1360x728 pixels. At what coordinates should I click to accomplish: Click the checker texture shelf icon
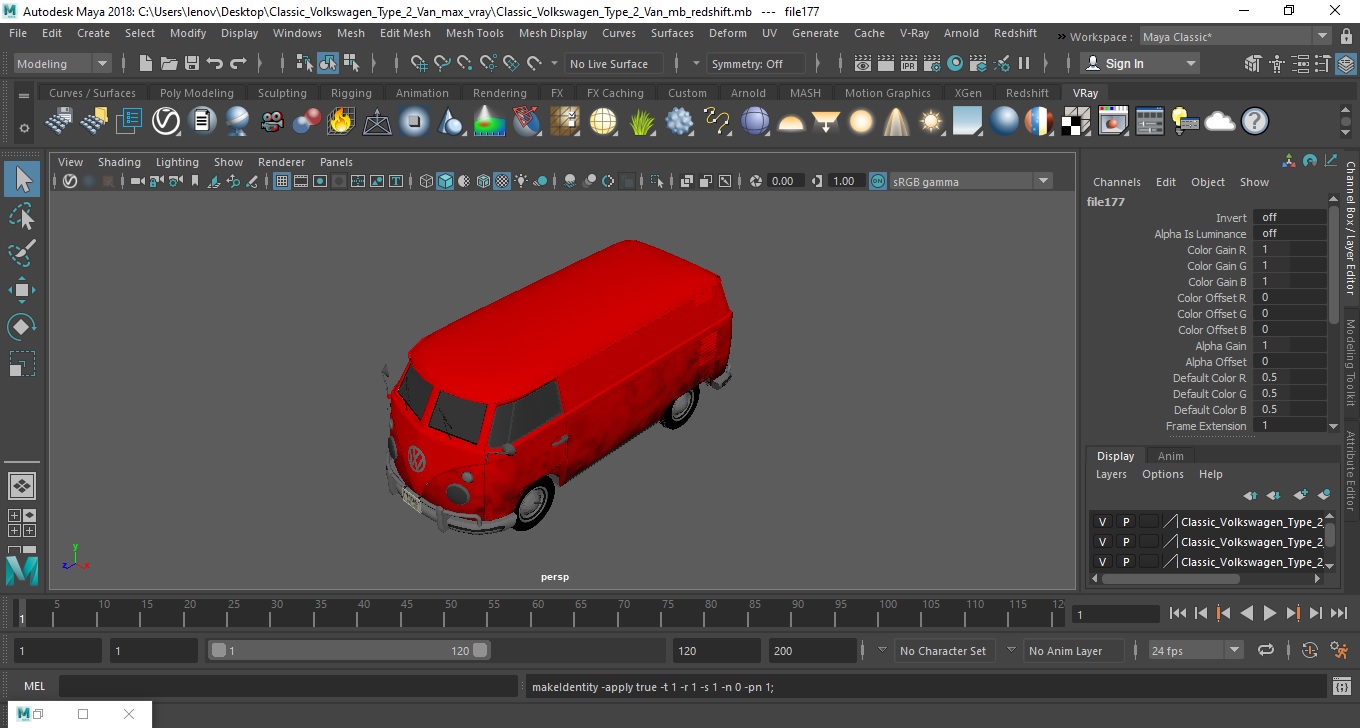(x=1076, y=122)
